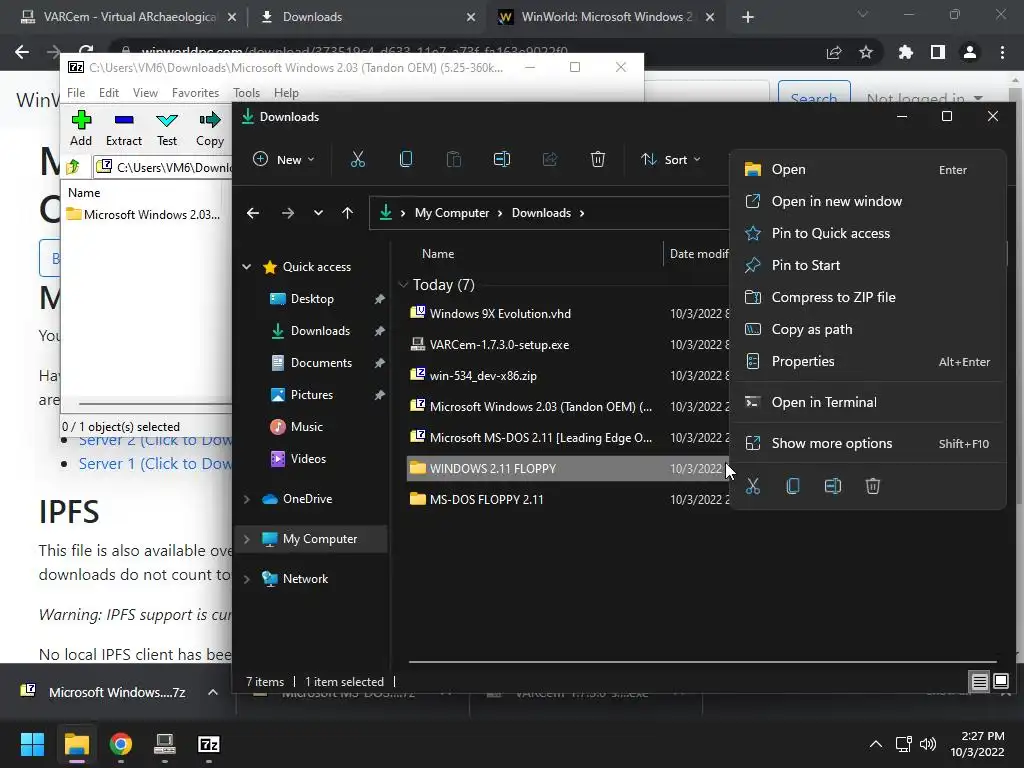Collapse the Today (7) group
The height and width of the screenshot is (768, 1024).
403,285
